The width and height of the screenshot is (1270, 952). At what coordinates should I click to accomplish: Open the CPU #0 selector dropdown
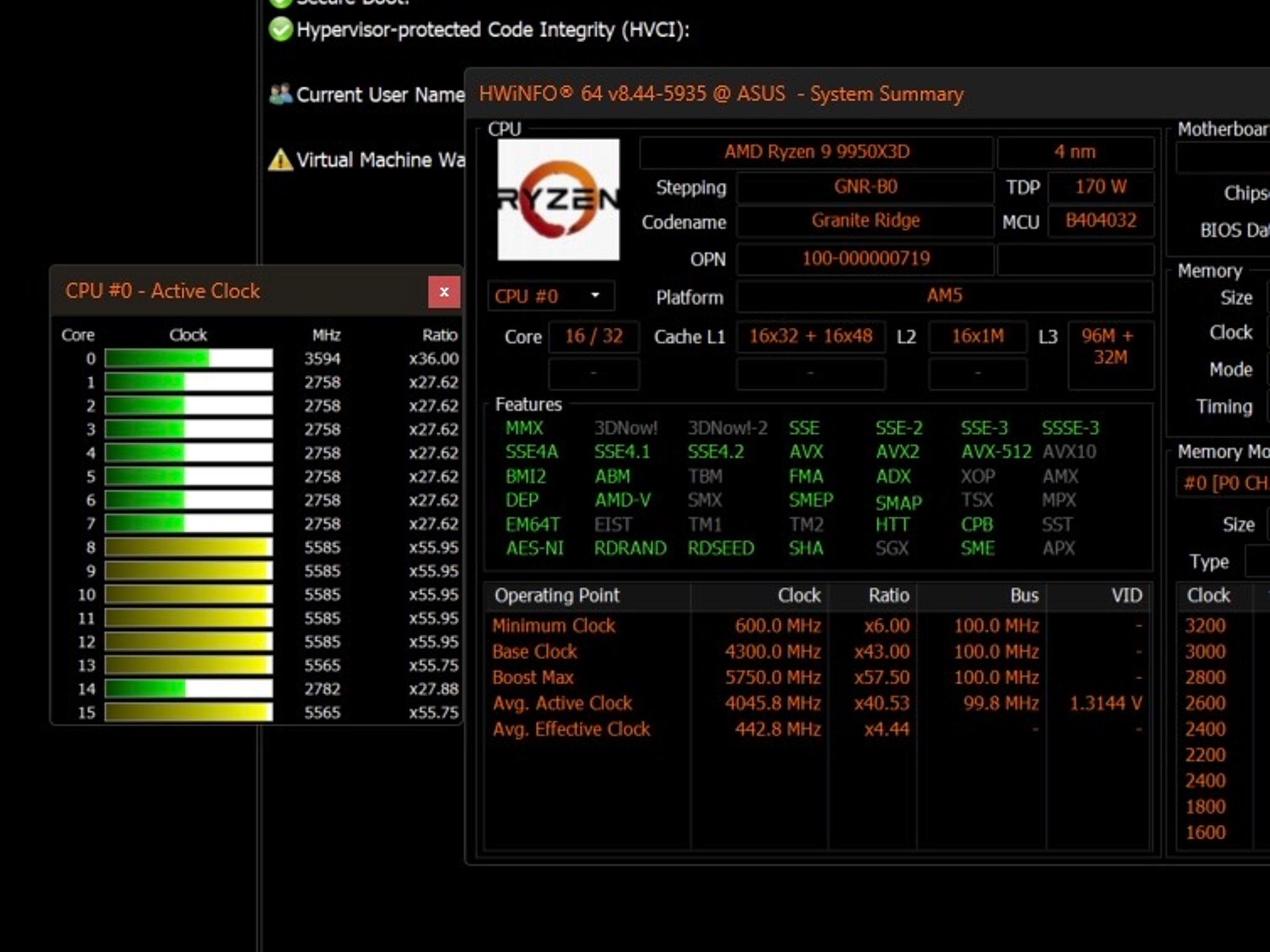551,296
